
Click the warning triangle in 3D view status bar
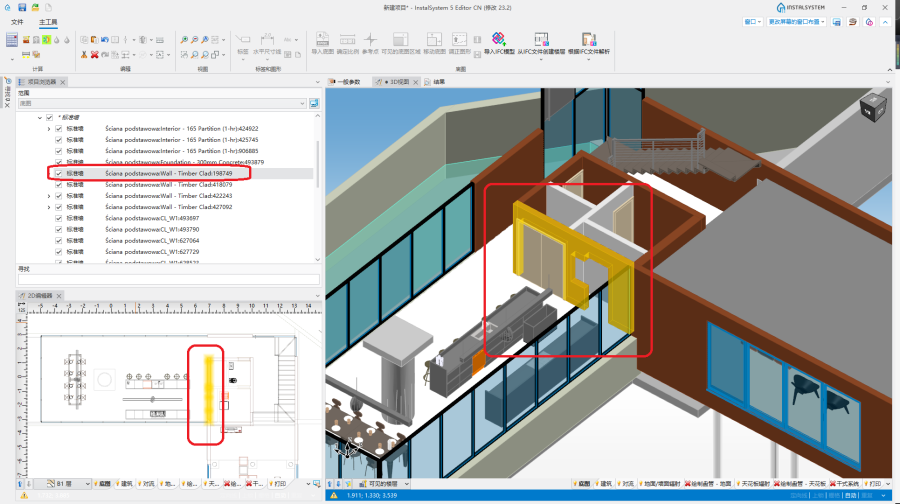(333, 495)
